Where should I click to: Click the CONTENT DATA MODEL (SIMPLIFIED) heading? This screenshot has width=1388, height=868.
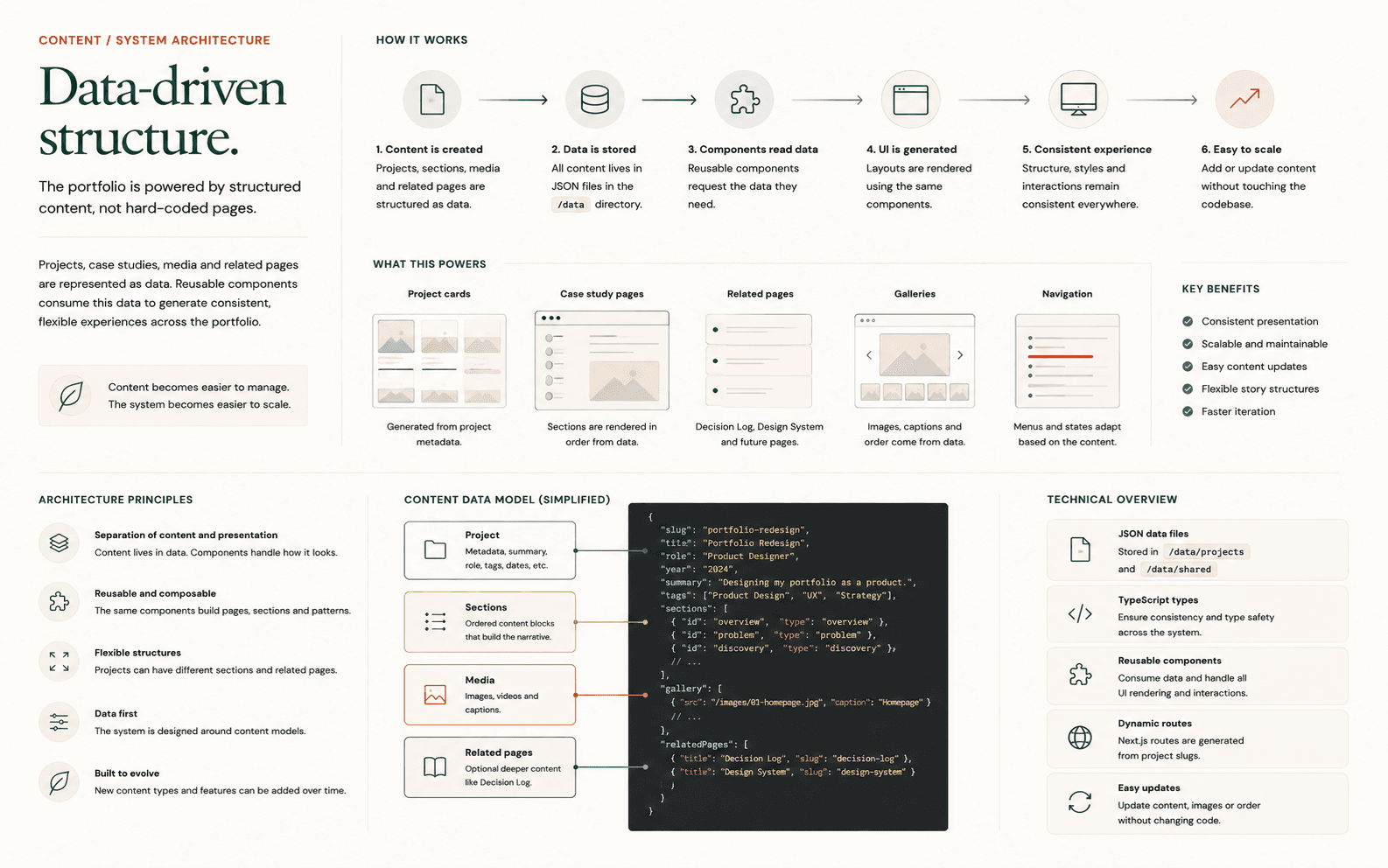tap(507, 500)
